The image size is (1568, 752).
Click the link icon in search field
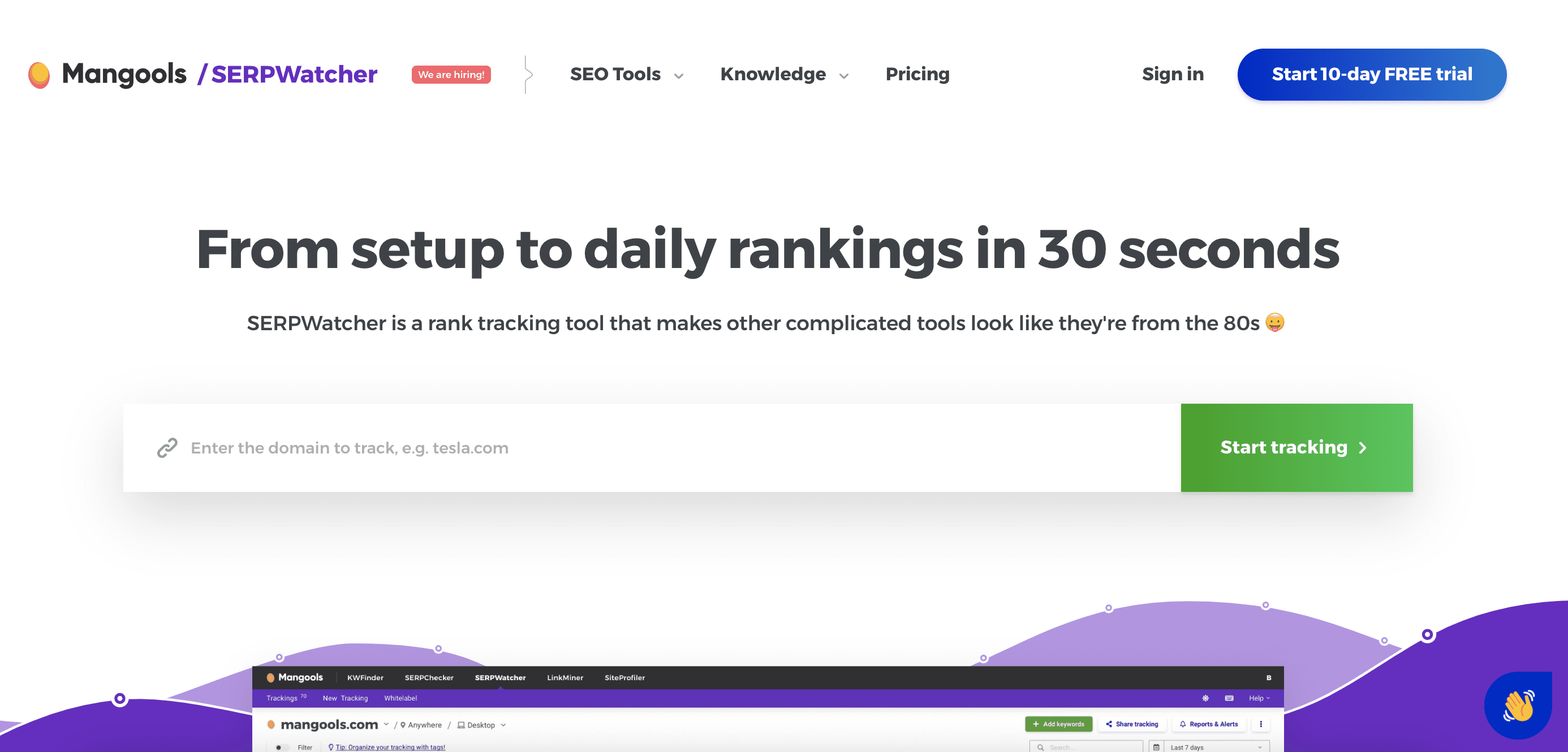point(168,448)
